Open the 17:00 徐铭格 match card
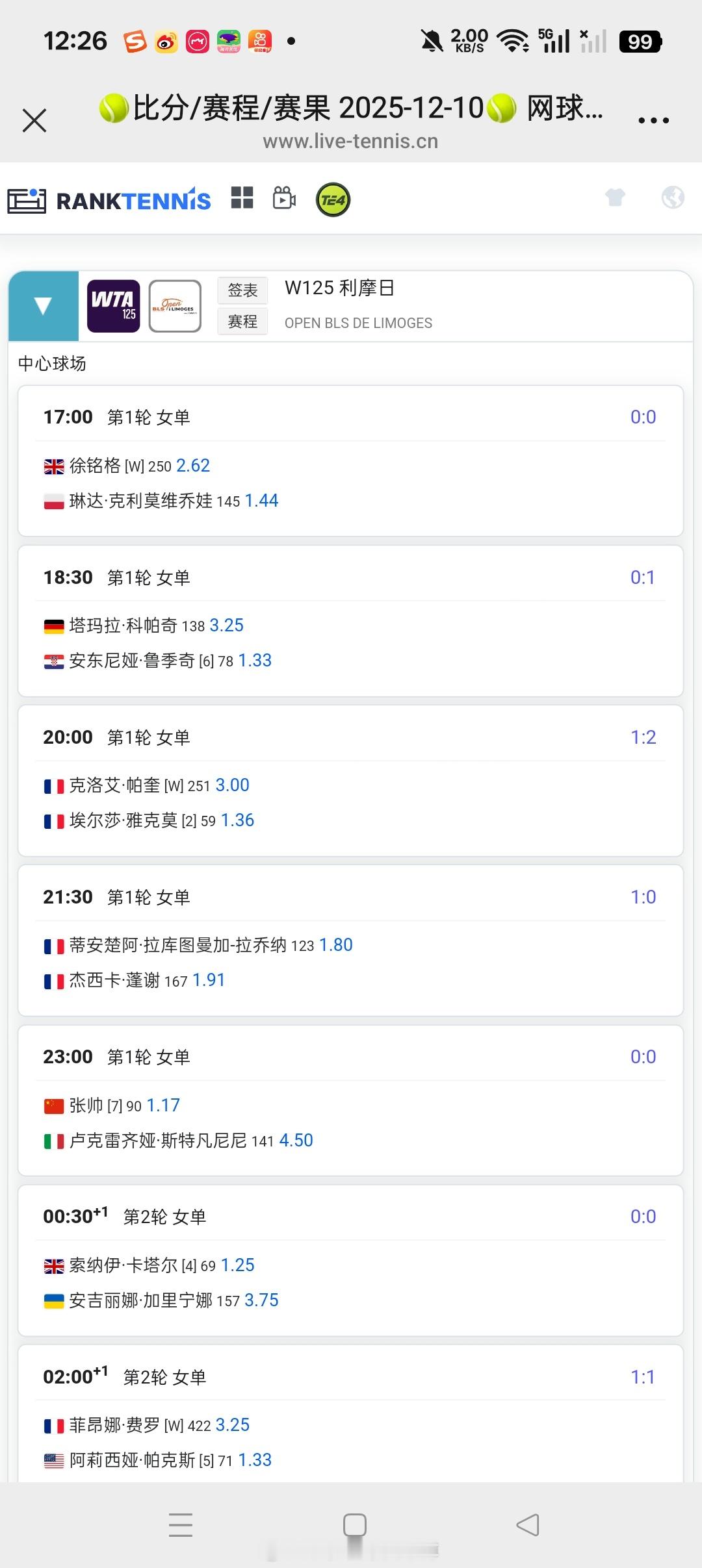The image size is (702, 1568). click(350, 461)
